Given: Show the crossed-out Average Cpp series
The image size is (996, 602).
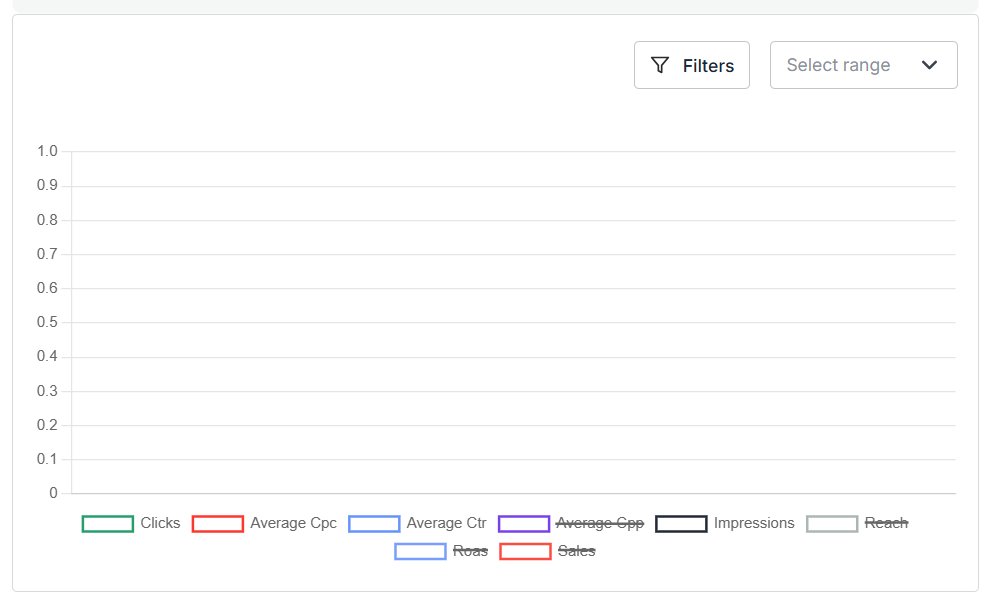Looking at the screenshot, I should (599, 523).
